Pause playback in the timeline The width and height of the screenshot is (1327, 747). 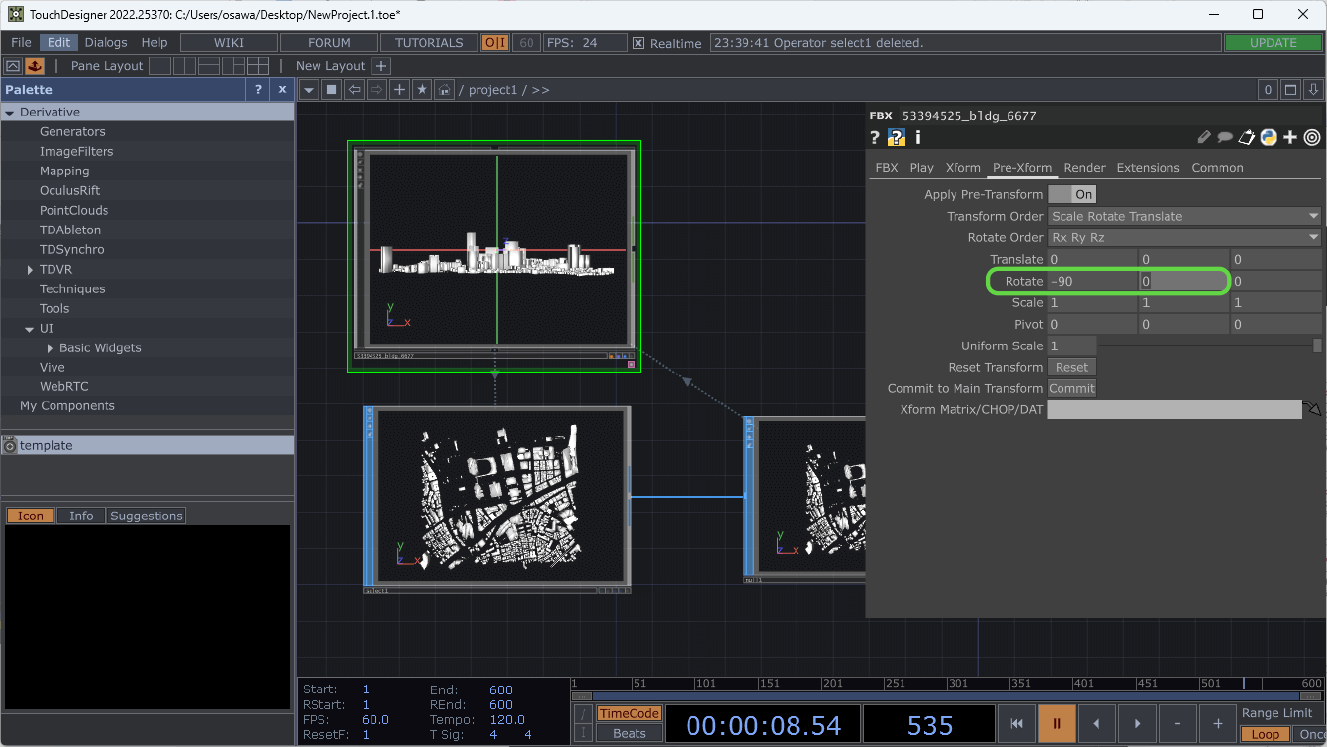1056,723
